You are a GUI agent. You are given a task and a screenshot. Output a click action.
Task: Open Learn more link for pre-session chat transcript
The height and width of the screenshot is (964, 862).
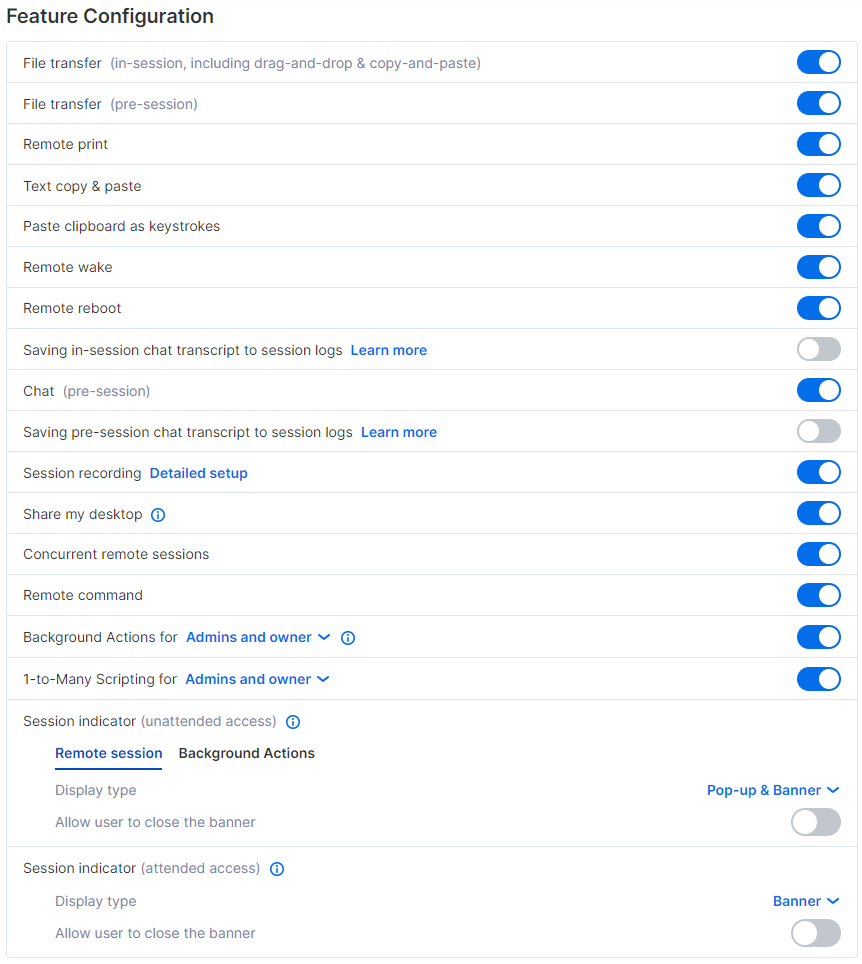coord(399,432)
